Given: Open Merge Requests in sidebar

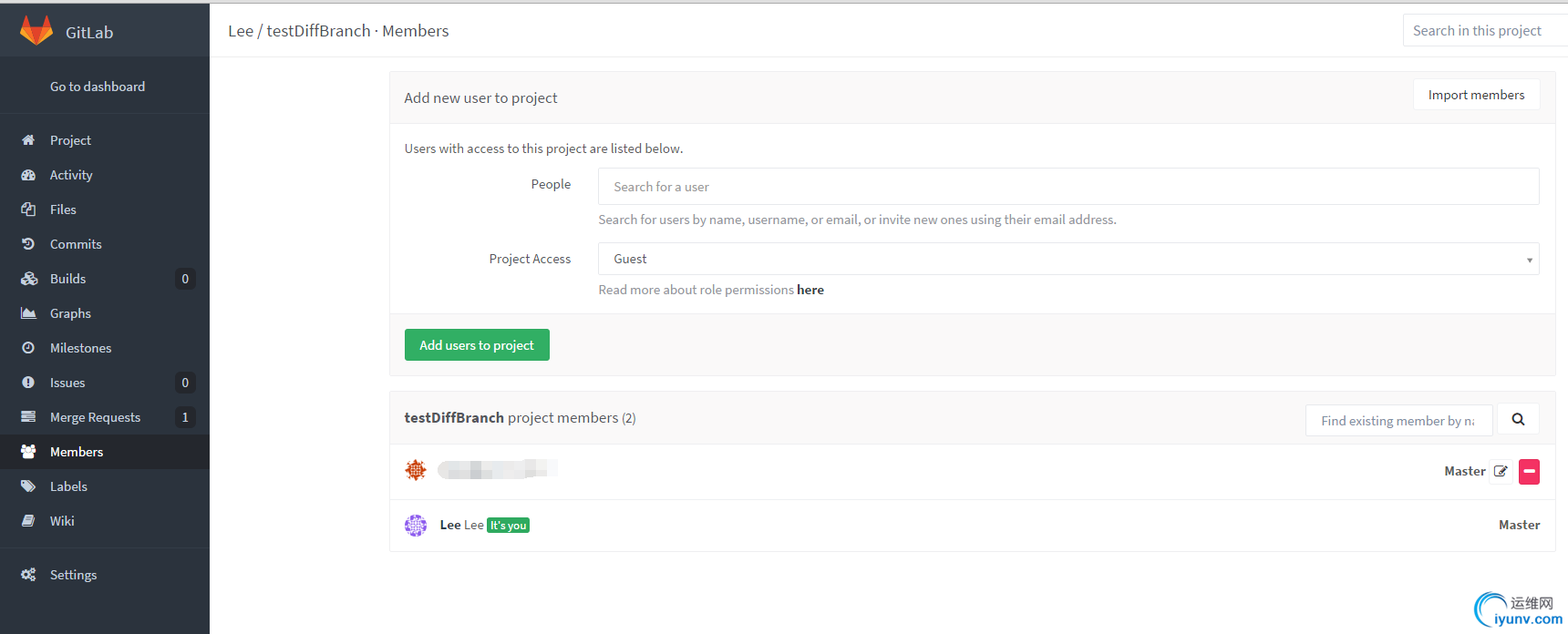Looking at the screenshot, I should tap(95, 417).
